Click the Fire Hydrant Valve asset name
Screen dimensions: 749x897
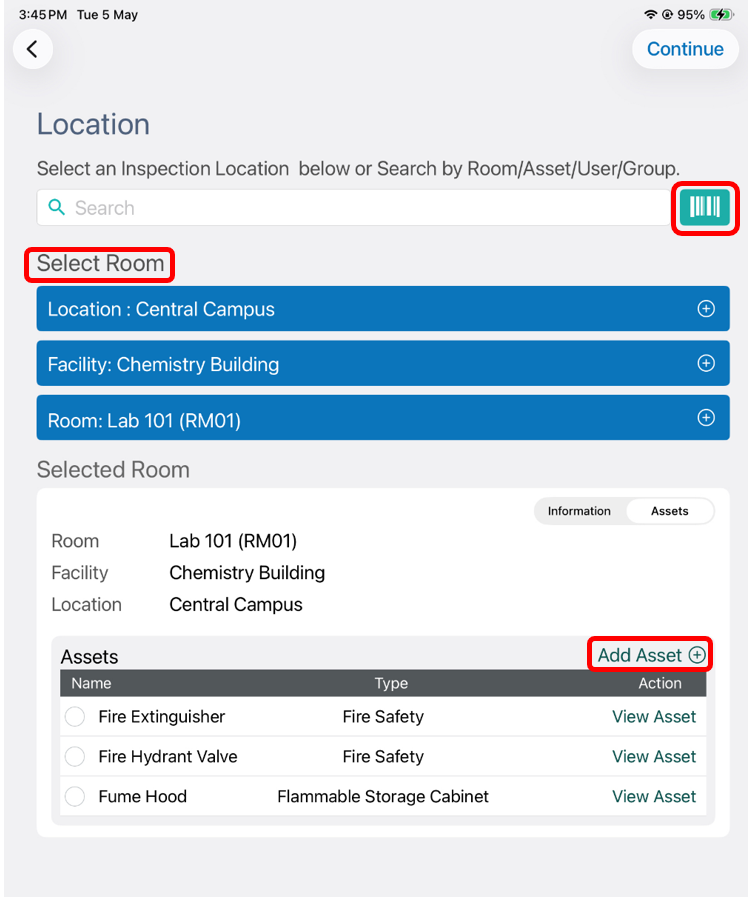pos(168,756)
